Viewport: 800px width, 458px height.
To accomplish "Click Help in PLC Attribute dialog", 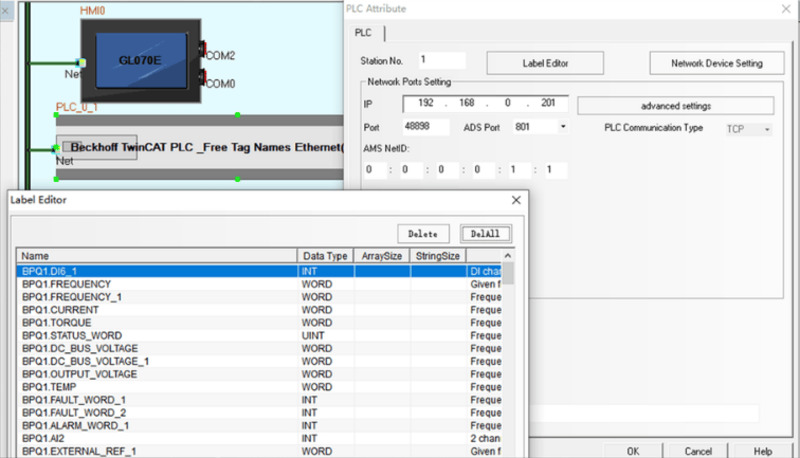I will pos(763,451).
